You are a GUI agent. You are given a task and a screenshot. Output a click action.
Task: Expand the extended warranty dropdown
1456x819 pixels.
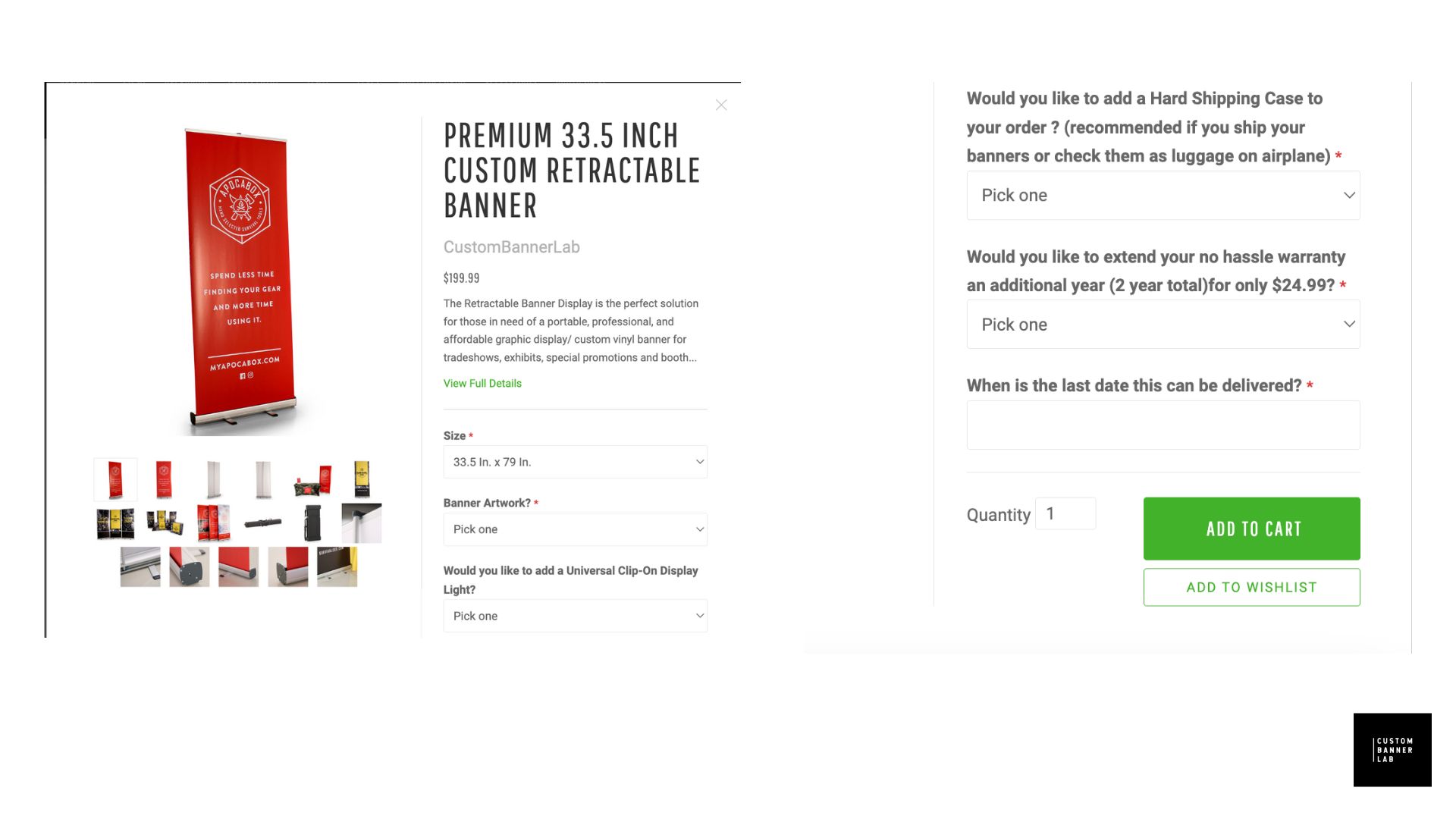pyautogui.click(x=1163, y=325)
